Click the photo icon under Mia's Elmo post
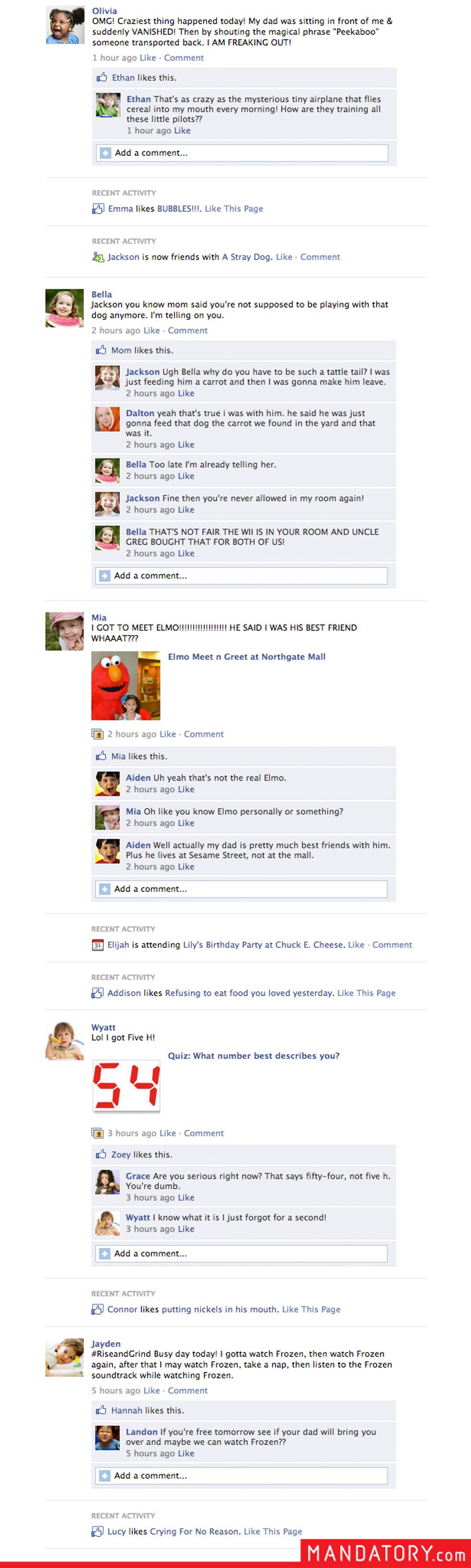471x1568 pixels. (x=98, y=734)
